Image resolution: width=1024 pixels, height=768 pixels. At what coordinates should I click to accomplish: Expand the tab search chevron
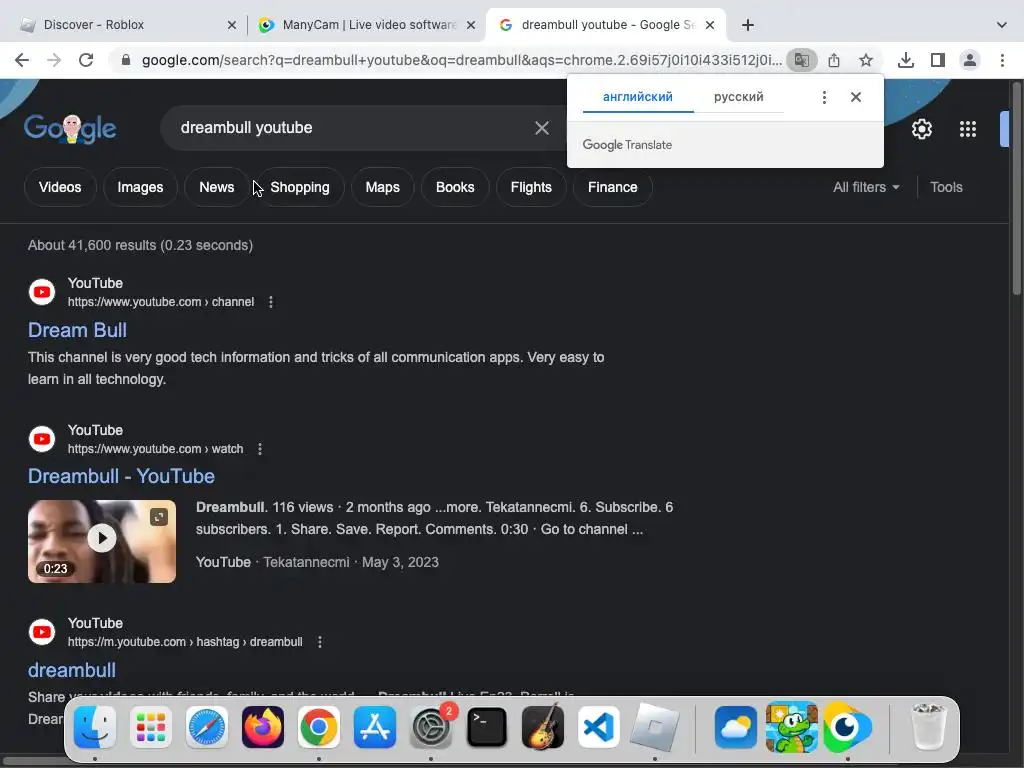[1002, 25]
